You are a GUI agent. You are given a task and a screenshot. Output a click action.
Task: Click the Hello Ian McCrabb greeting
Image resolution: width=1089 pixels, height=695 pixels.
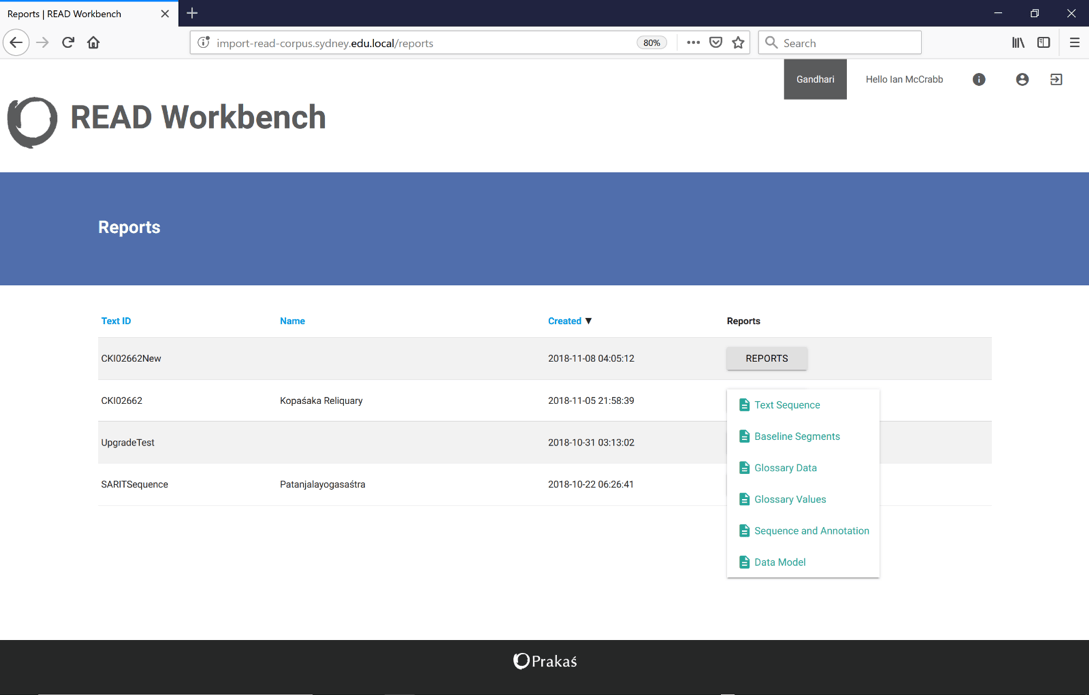tap(904, 79)
